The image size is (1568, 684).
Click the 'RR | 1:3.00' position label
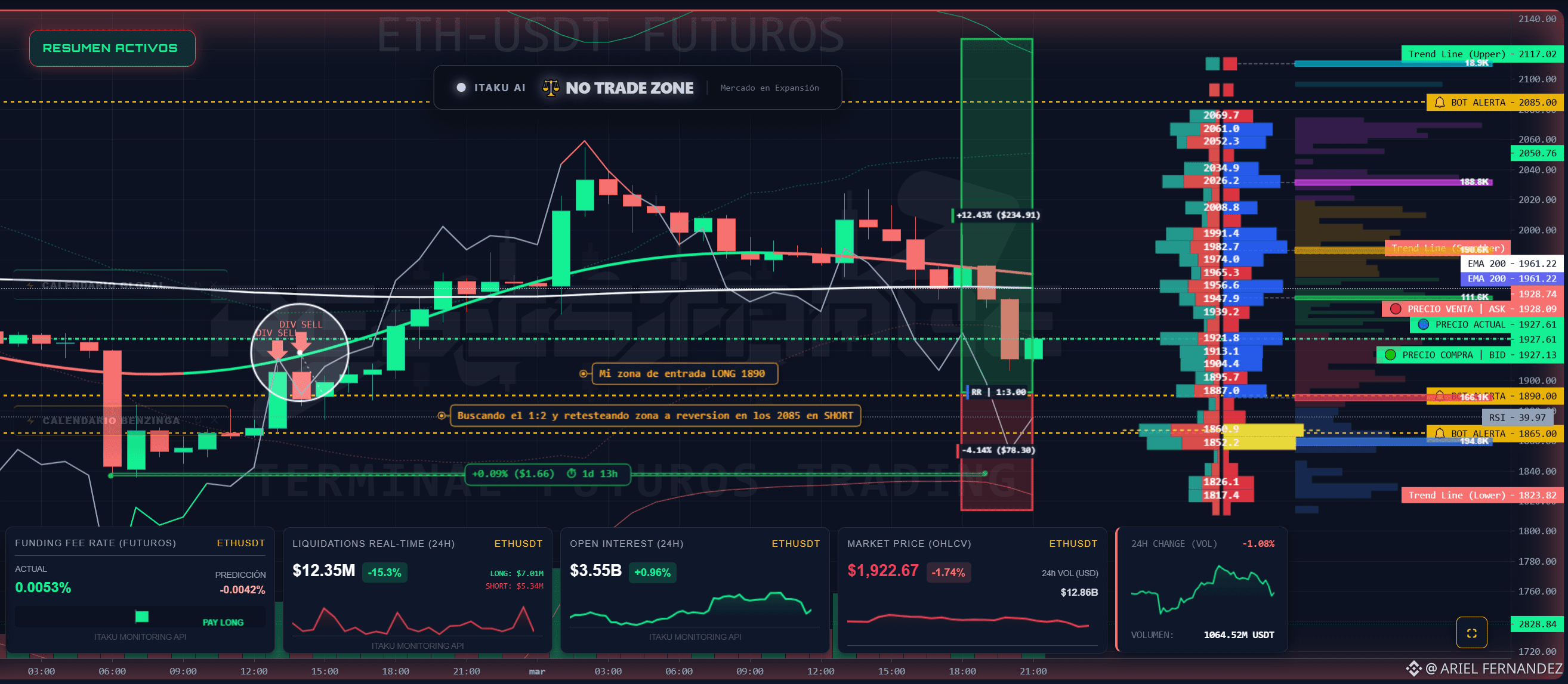[x=997, y=392]
